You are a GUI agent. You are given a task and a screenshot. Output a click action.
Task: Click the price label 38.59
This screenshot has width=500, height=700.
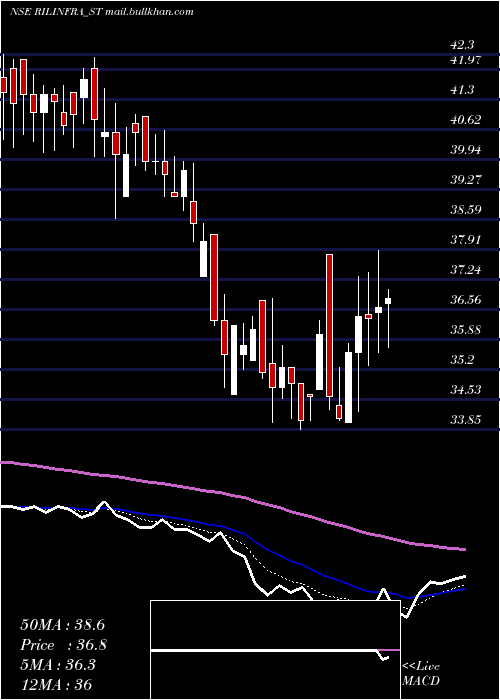tap(465, 209)
